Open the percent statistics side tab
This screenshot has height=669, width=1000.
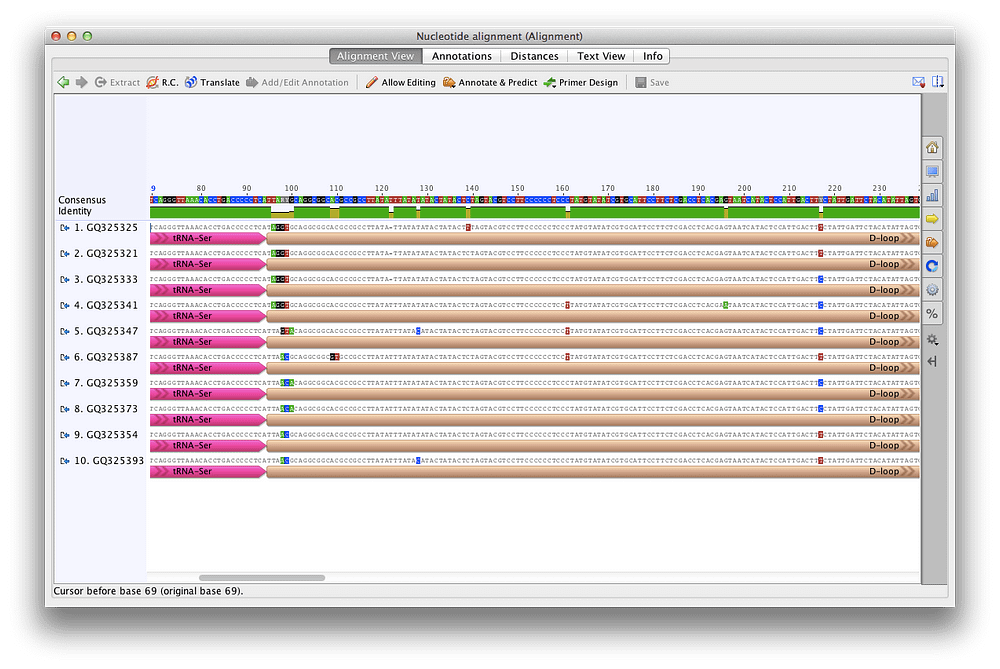pos(932,314)
